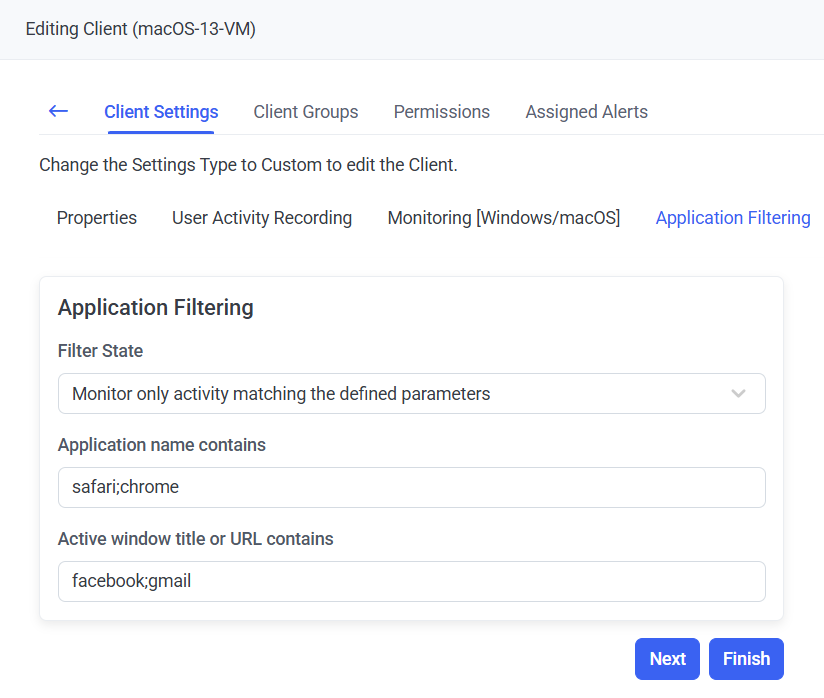Click the Filter State label

tap(100, 351)
